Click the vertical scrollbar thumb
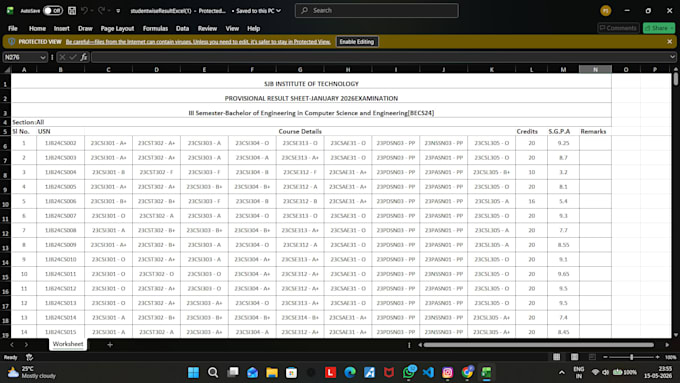The height and width of the screenshot is (383, 680). [676, 79]
